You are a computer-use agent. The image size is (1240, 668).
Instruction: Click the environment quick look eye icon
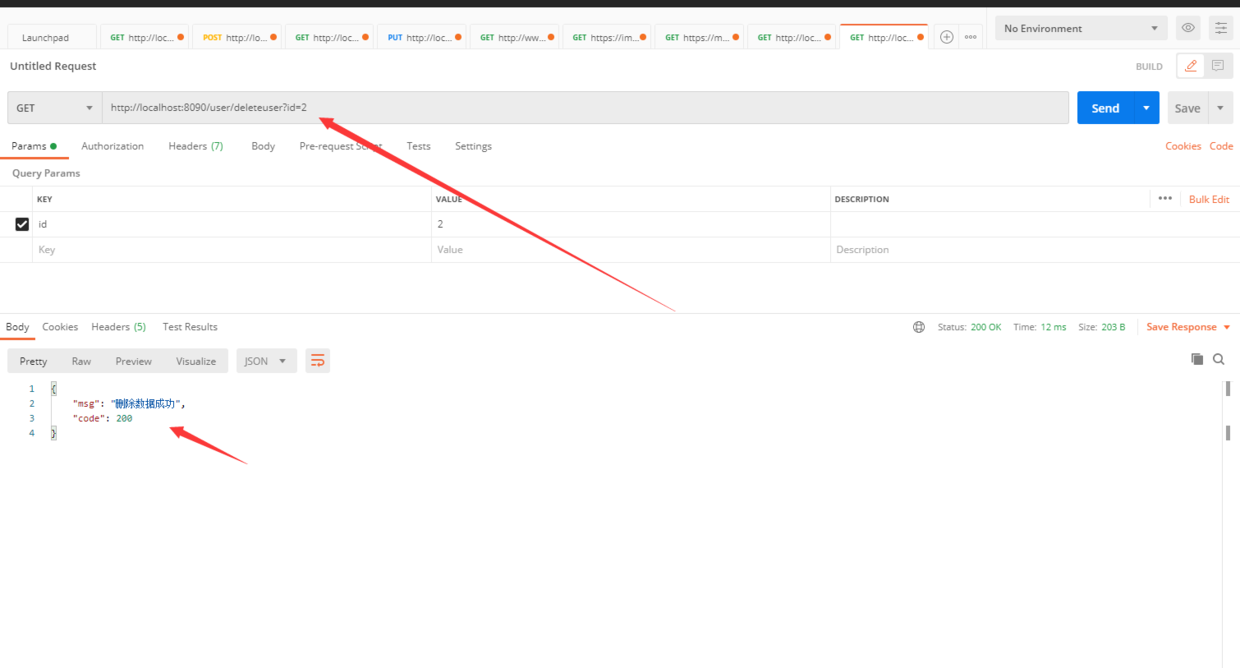click(x=1188, y=28)
